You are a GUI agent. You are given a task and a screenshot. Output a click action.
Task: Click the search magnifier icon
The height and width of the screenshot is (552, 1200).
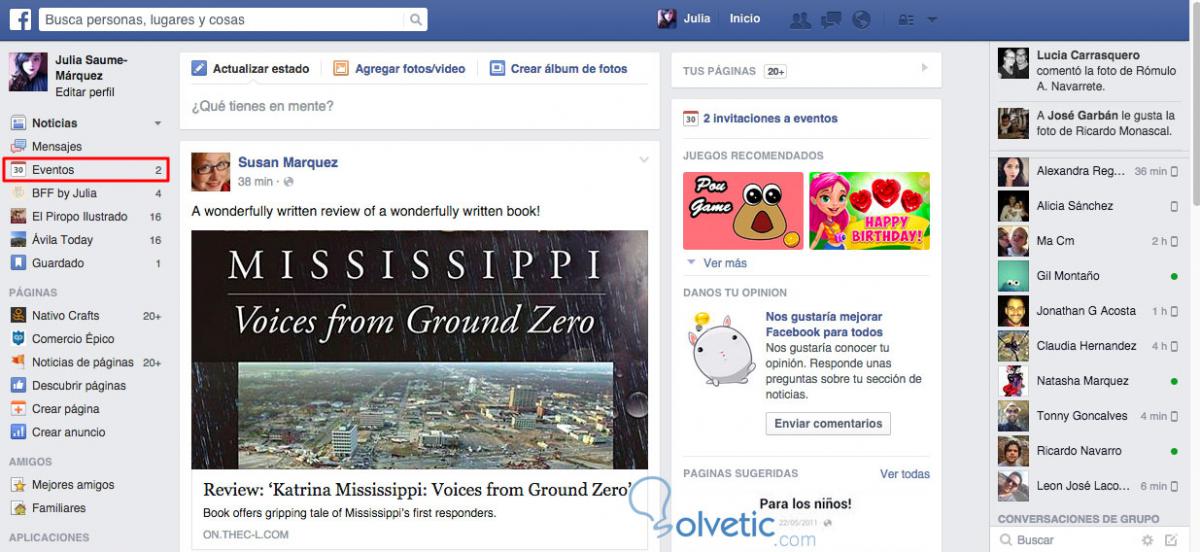pos(416,19)
